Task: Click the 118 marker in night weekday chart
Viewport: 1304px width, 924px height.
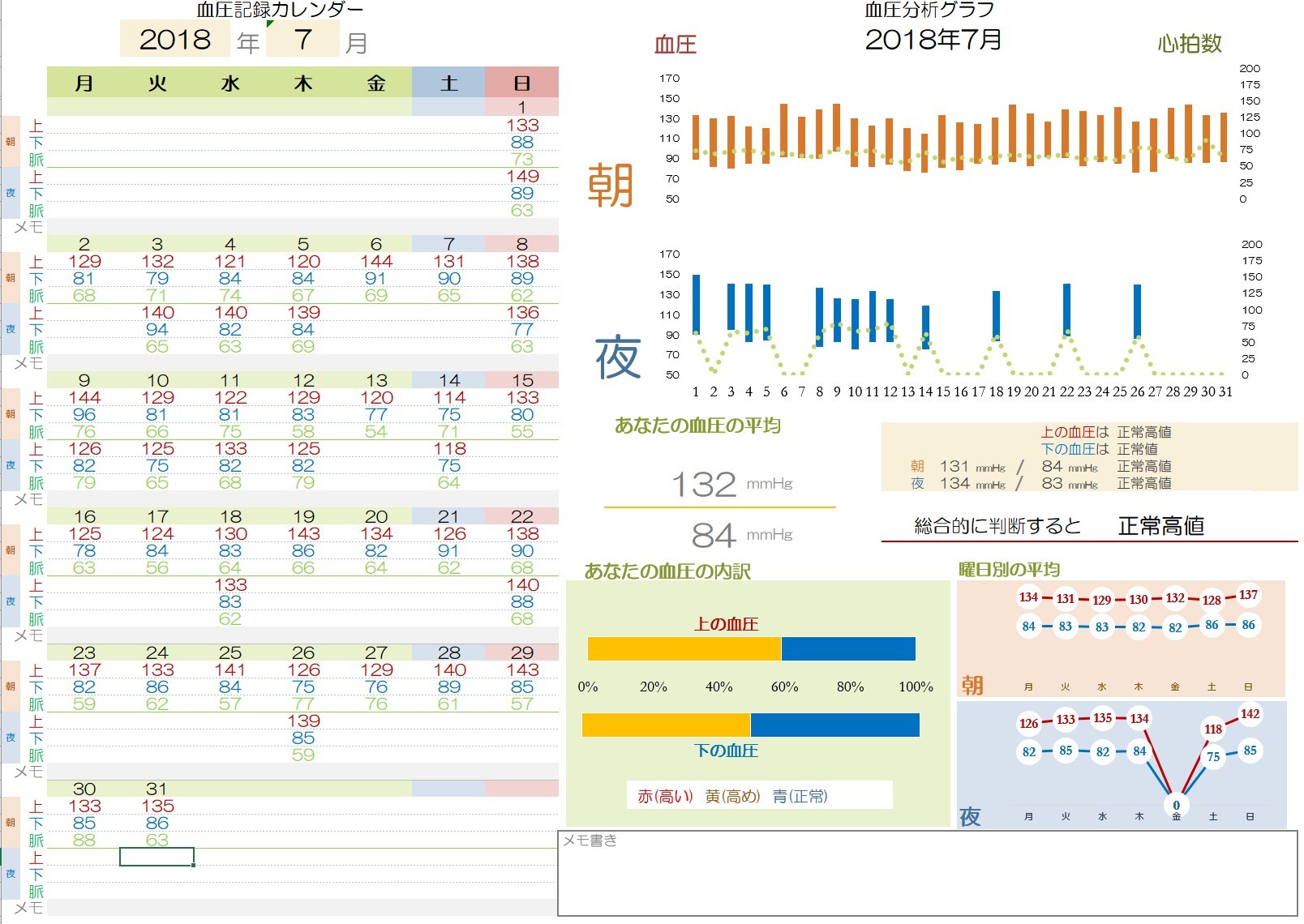Action: (1213, 729)
